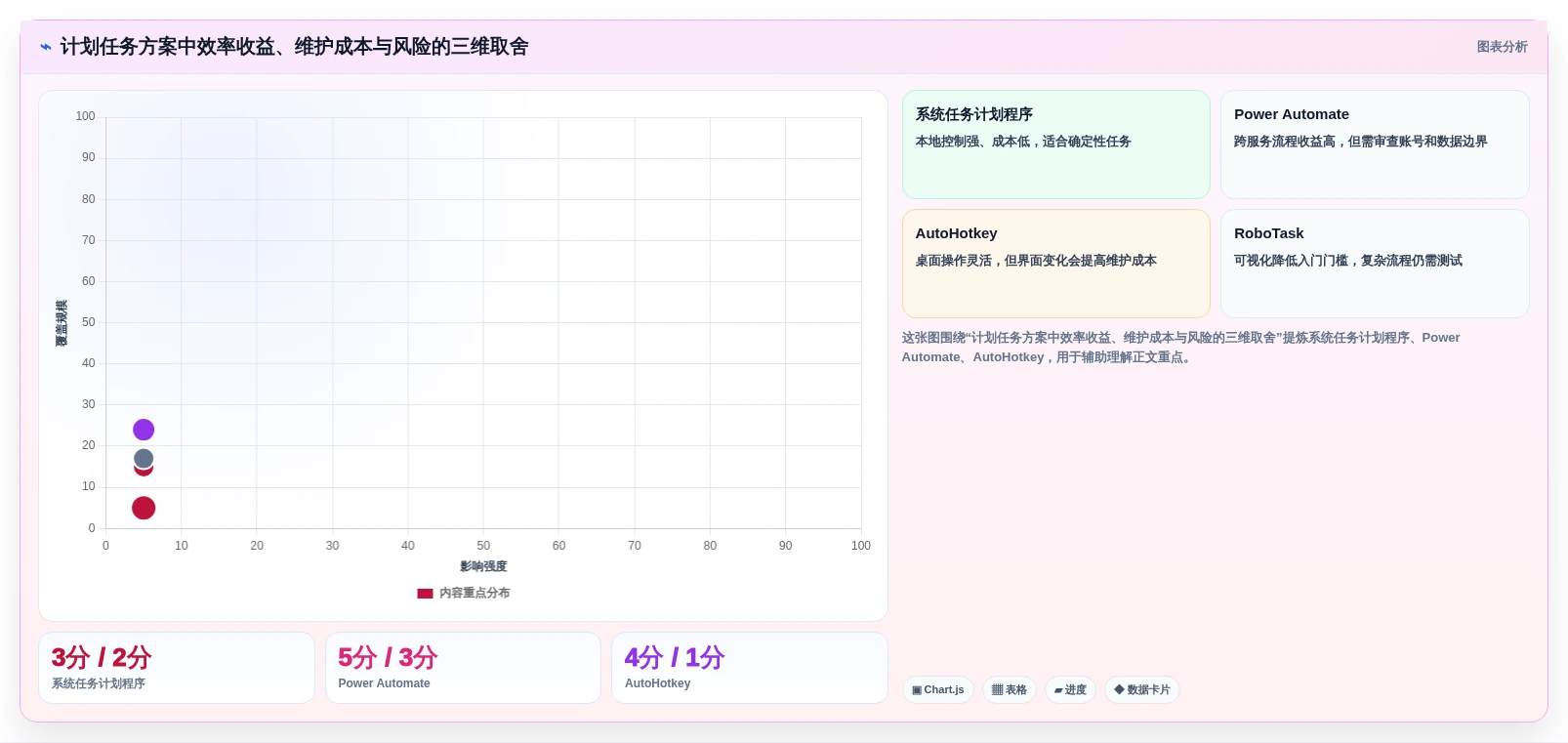Image resolution: width=1568 pixels, height=743 pixels.
Task: Click the 进度 tag
Action: (1070, 690)
